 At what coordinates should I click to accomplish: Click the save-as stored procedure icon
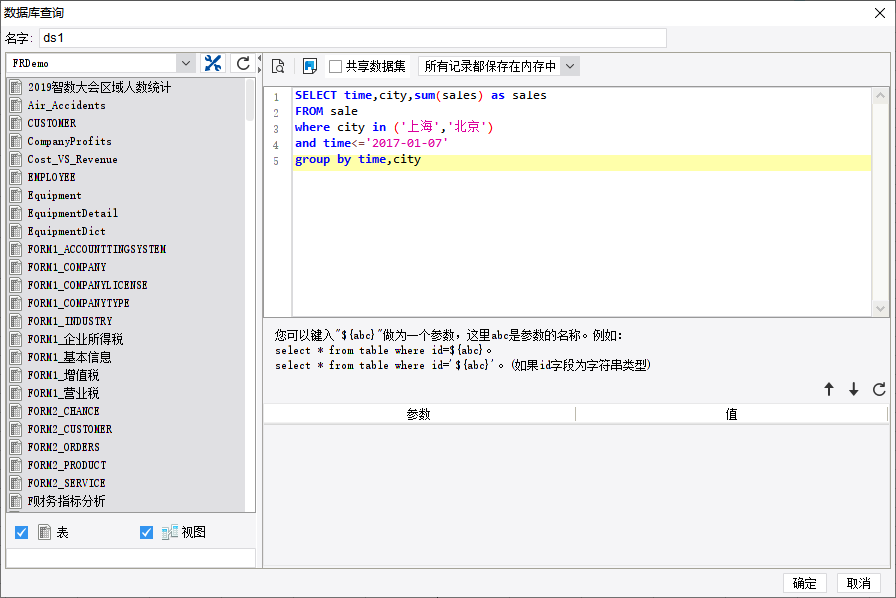(310, 66)
